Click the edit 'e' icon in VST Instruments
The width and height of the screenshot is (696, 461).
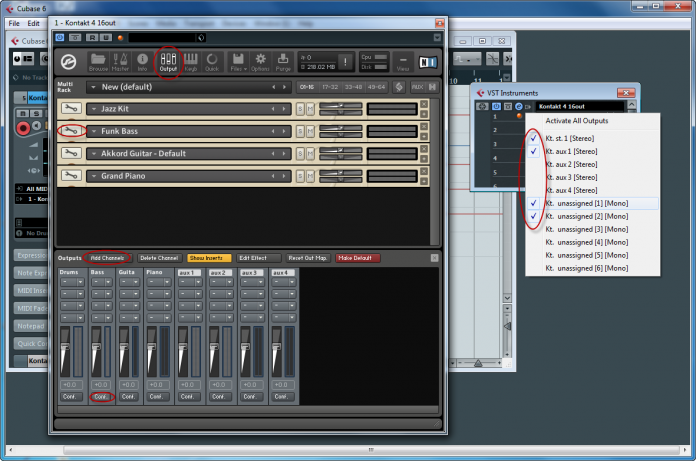[518, 106]
